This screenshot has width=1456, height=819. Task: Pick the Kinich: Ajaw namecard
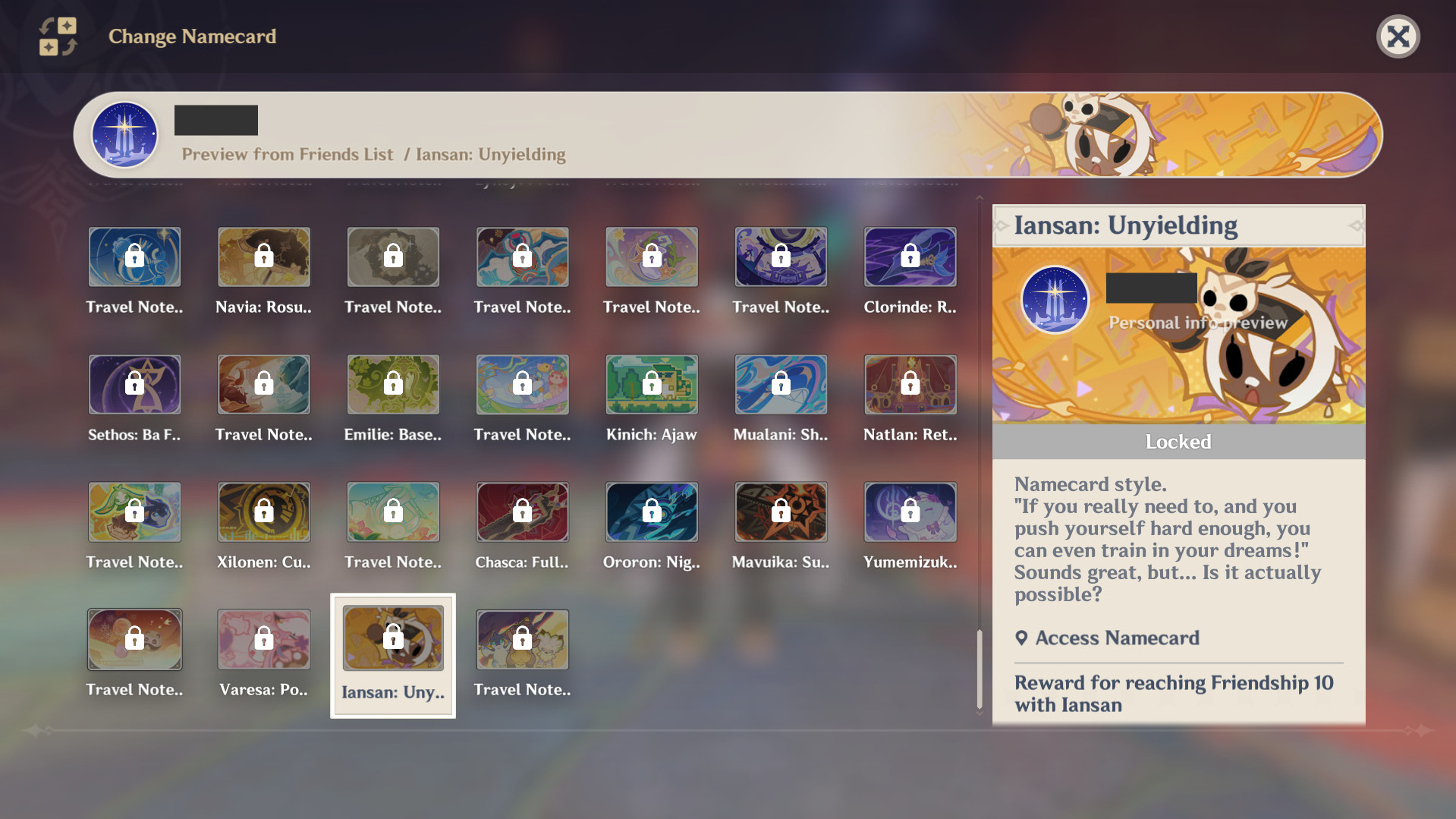[x=651, y=385]
